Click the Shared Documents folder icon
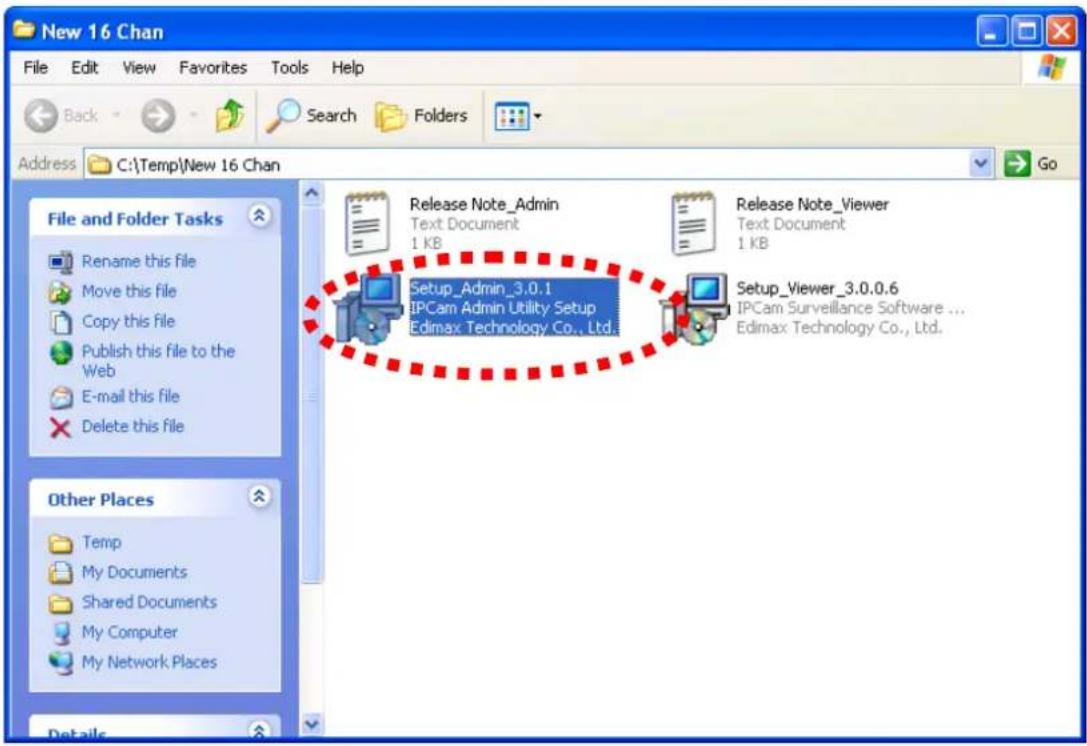This screenshot has width=1087, height=746. tap(61, 603)
